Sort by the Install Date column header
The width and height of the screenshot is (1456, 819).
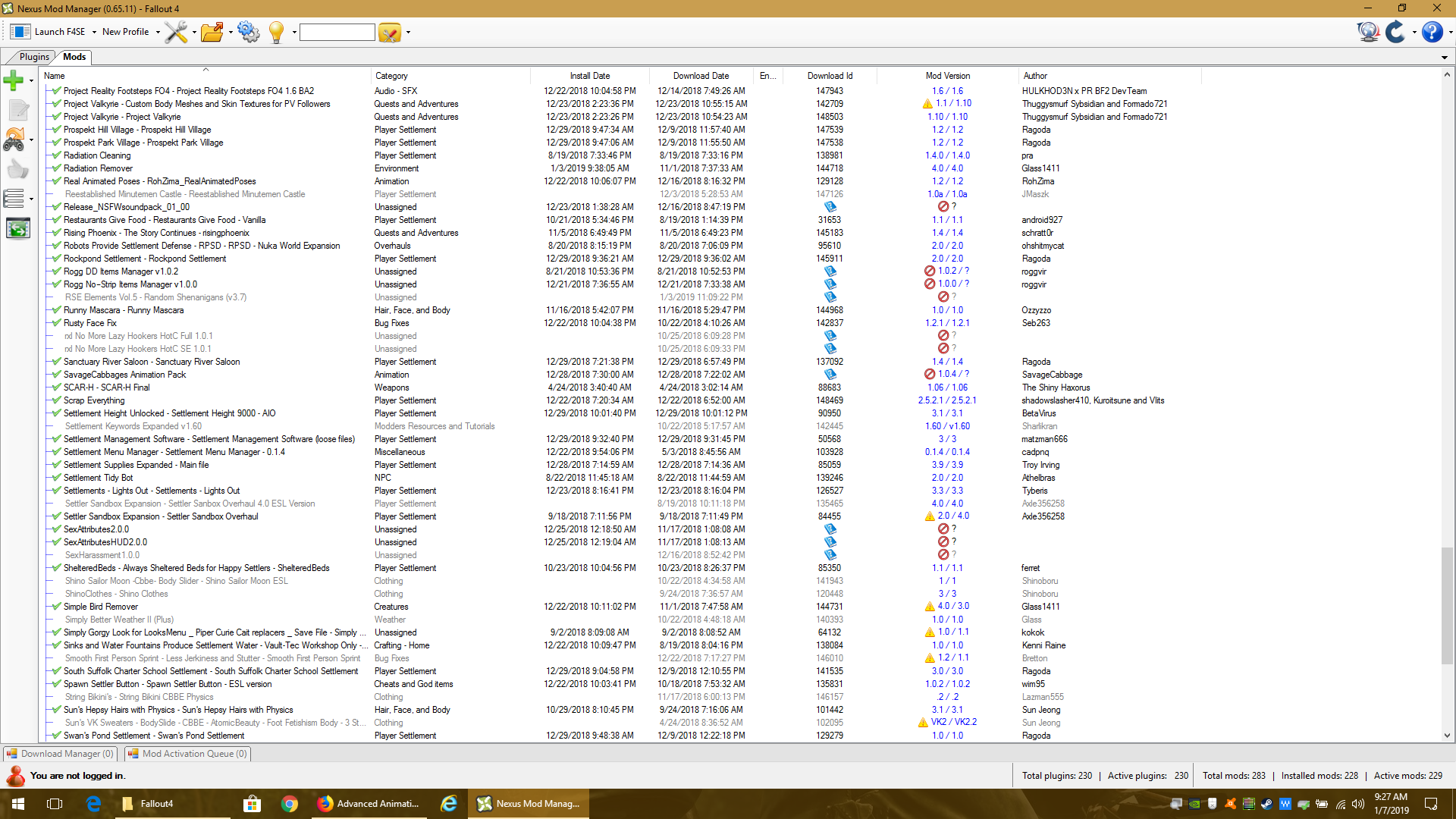pos(590,76)
